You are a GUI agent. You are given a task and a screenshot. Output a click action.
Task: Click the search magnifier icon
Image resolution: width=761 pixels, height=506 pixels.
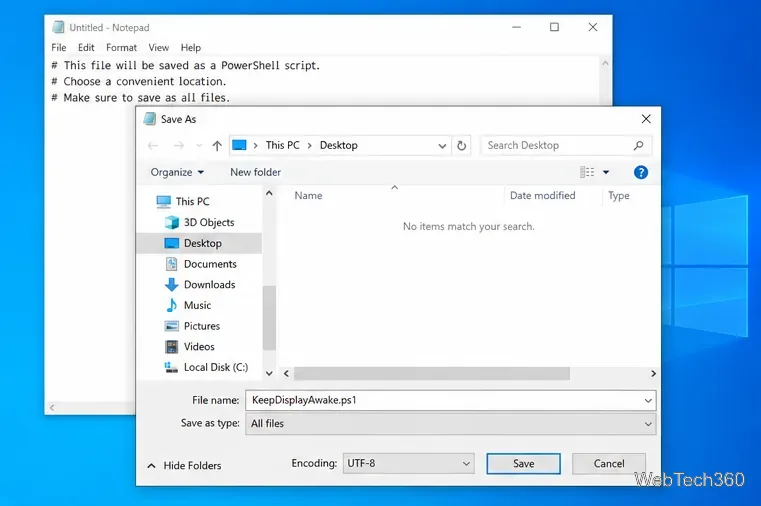[639, 145]
